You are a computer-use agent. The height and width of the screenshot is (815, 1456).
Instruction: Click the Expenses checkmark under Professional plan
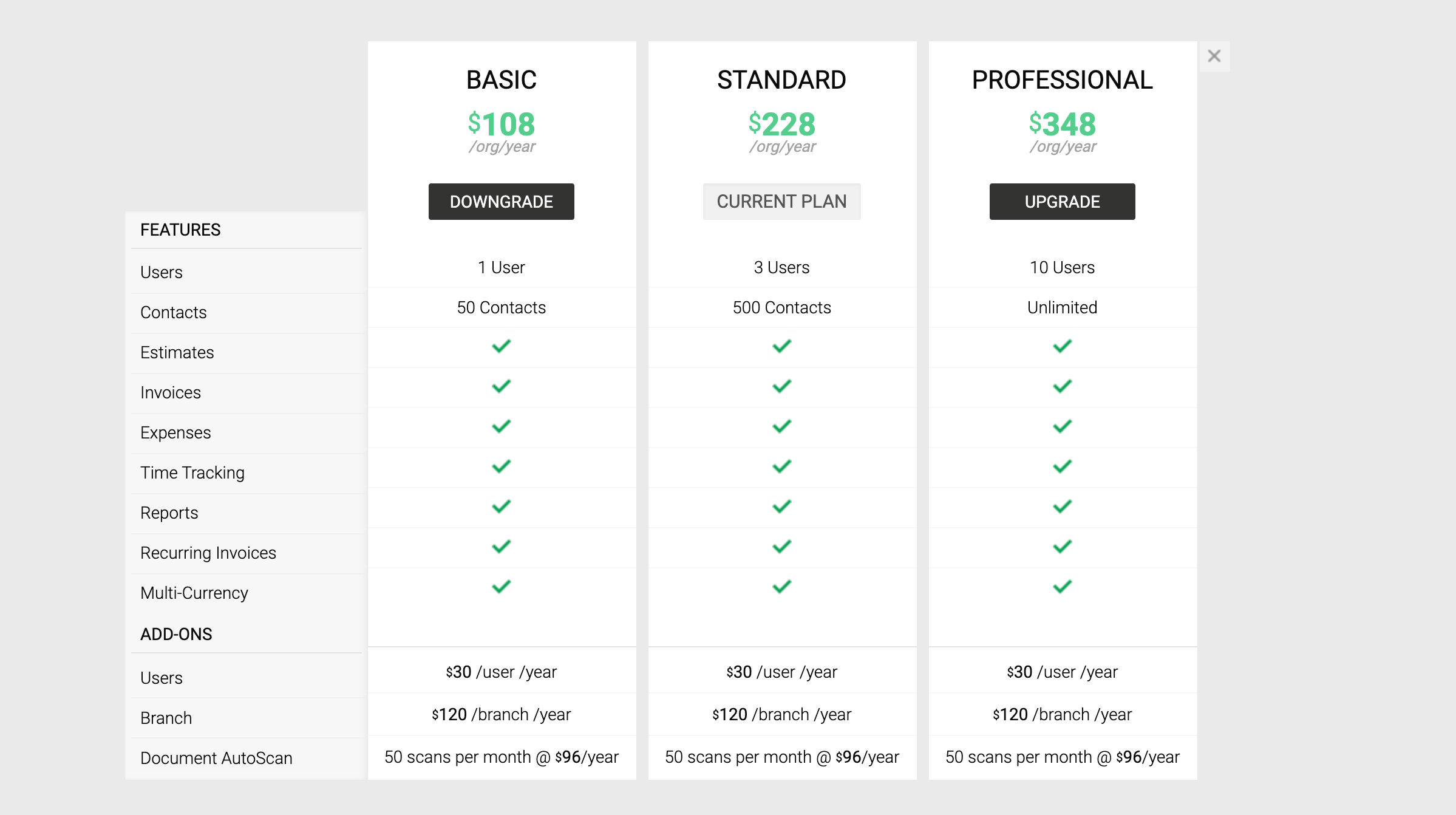click(1062, 426)
